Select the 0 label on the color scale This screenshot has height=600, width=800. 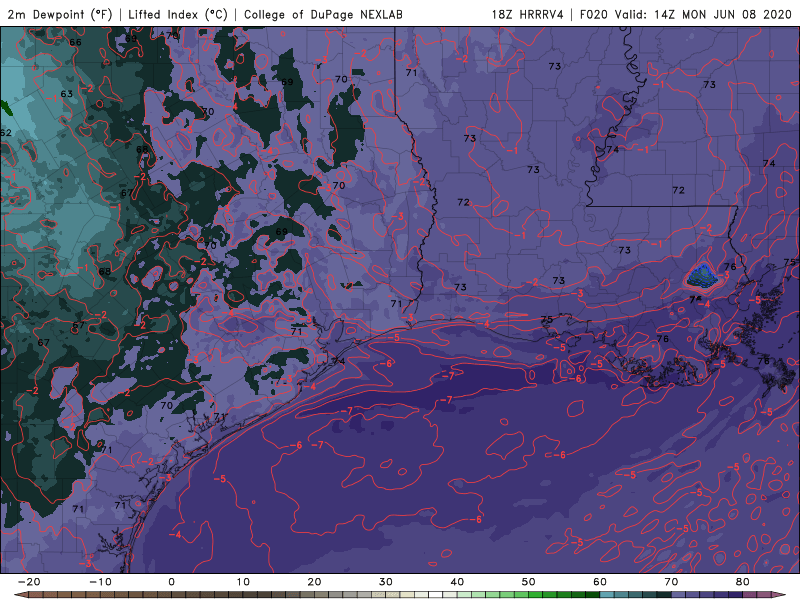click(171, 582)
